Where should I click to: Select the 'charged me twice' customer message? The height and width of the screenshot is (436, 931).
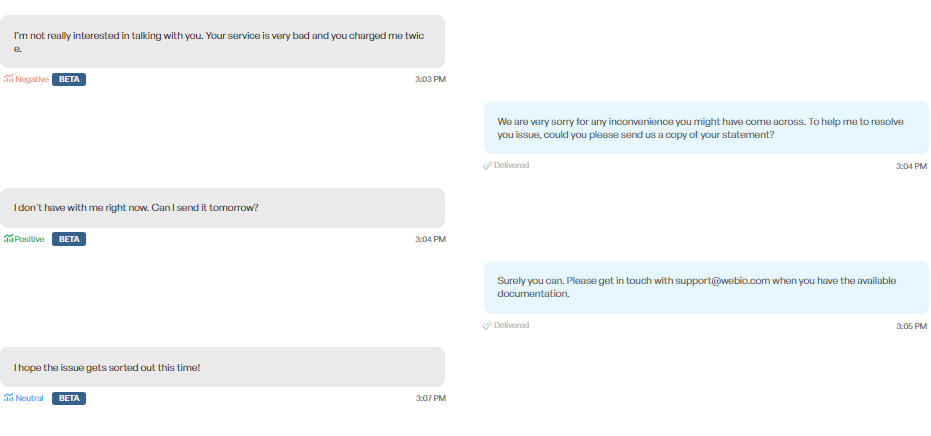pyautogui.click(x=222, y=42)
